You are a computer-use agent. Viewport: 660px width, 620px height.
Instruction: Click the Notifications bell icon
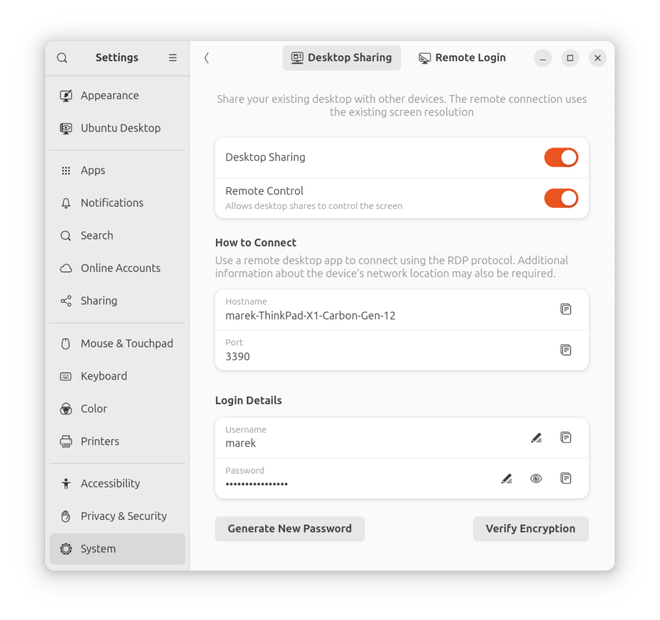click(x=66, y=203)
